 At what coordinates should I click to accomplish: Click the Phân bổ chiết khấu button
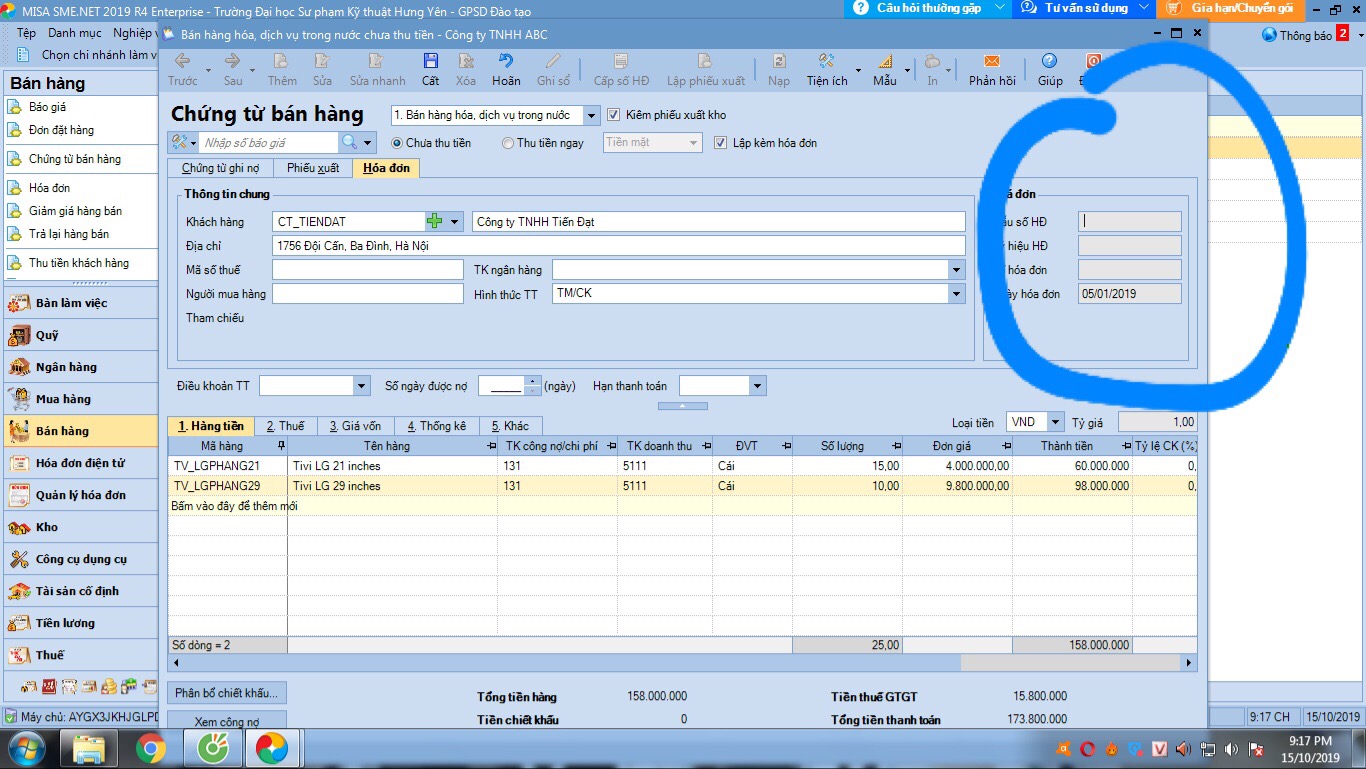[226, 693]
